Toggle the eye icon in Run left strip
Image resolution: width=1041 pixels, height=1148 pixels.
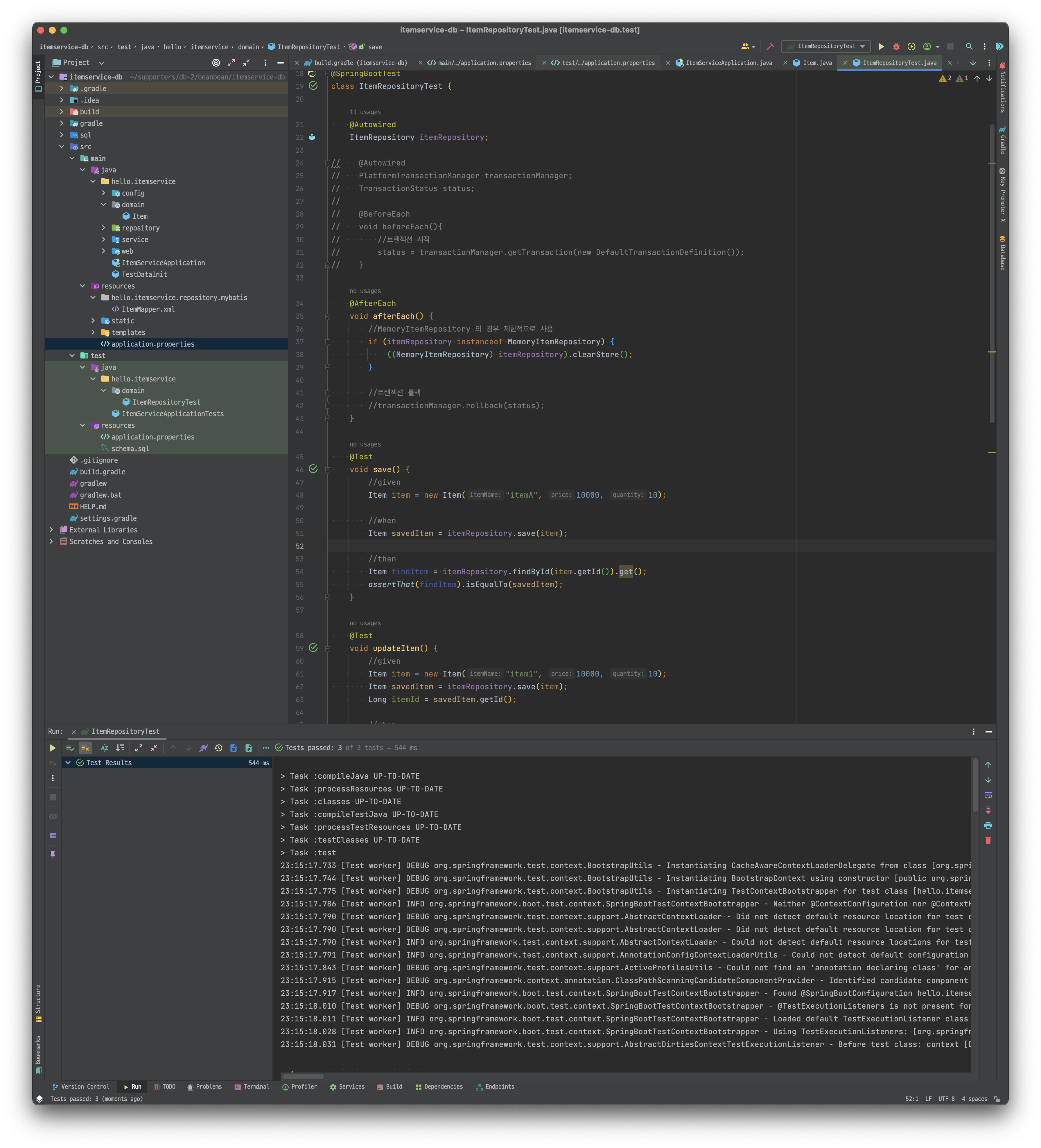pyautogui.click(x=53, y=816)
